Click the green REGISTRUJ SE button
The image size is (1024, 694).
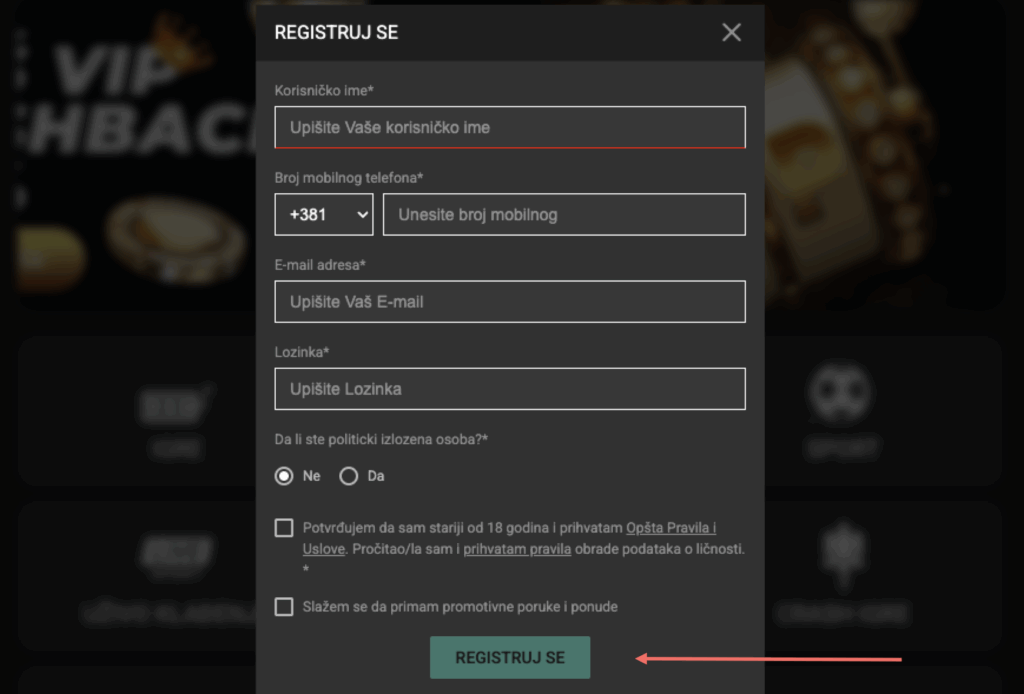(510, 657)
